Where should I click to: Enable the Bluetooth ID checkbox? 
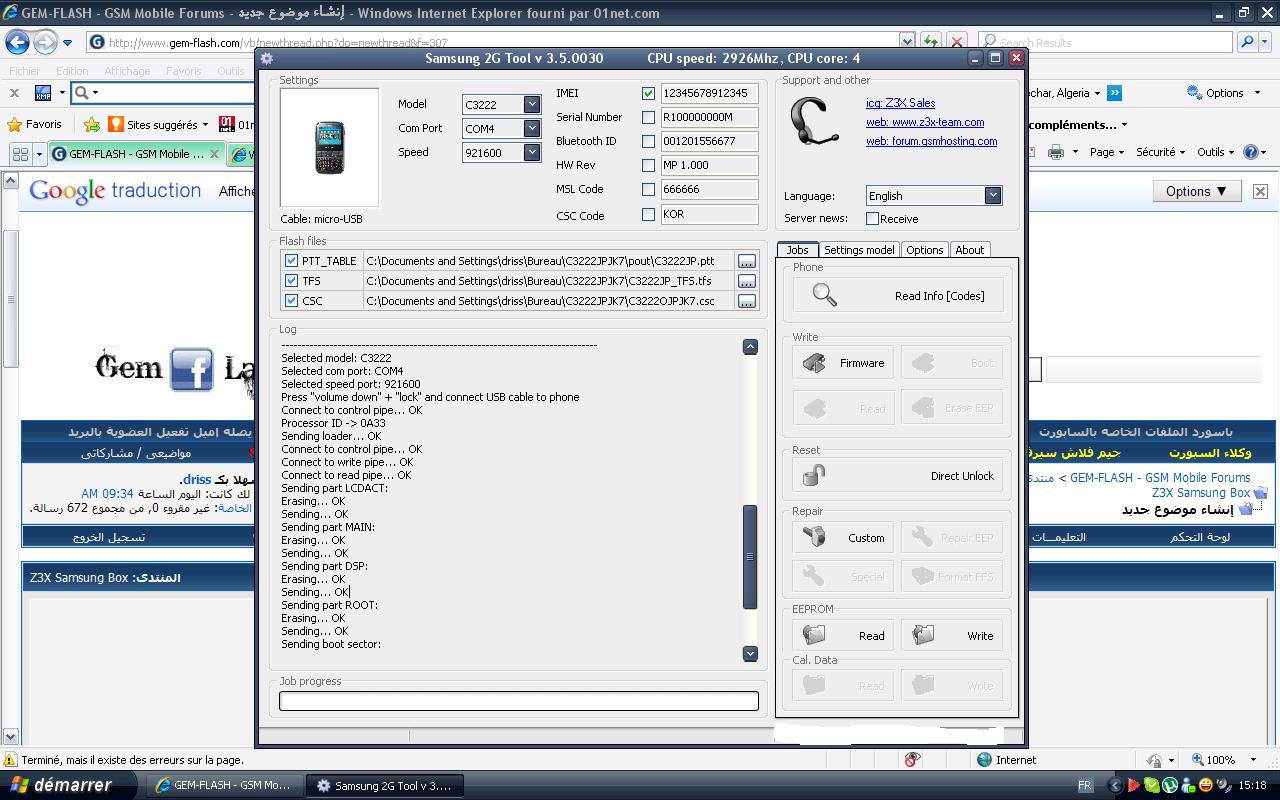pos(648,141)
